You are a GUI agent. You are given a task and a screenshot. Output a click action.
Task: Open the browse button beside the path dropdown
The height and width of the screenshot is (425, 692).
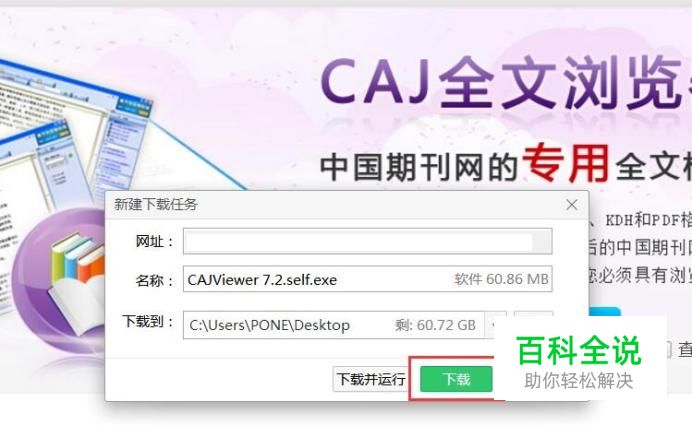533,314
